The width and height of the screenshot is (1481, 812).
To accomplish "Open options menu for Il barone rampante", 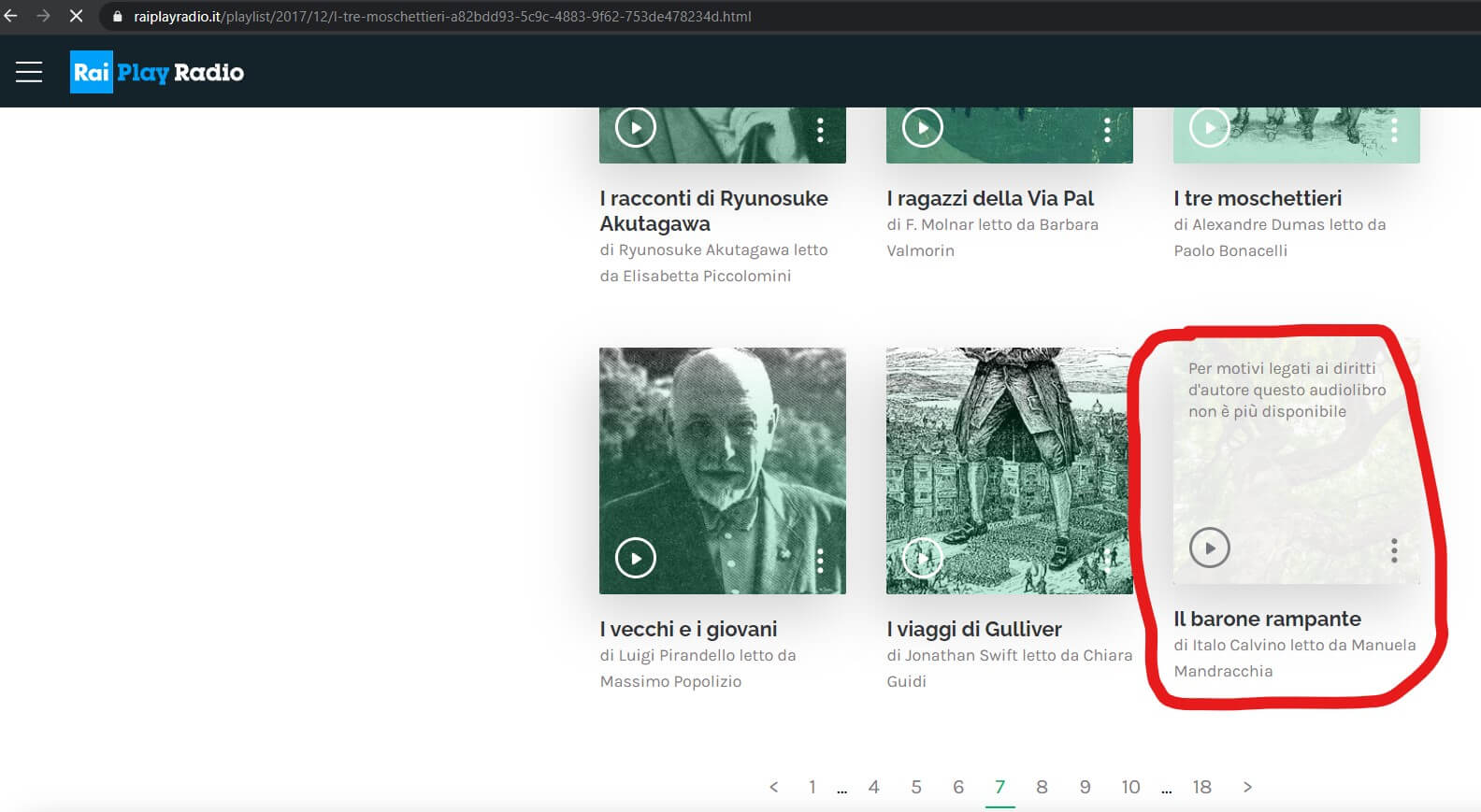I will tap(1394, 549).
